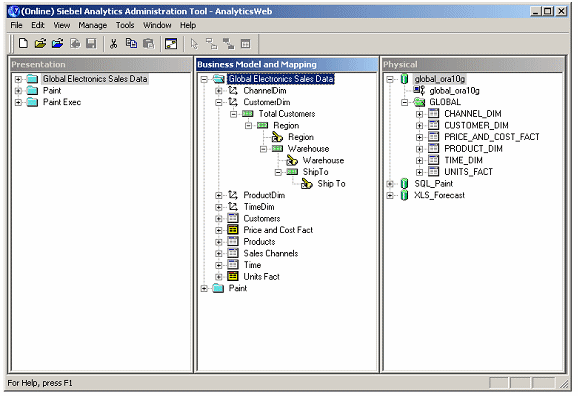
Task: Expand the ChannelDim dimension node
Action: (219, 91)
